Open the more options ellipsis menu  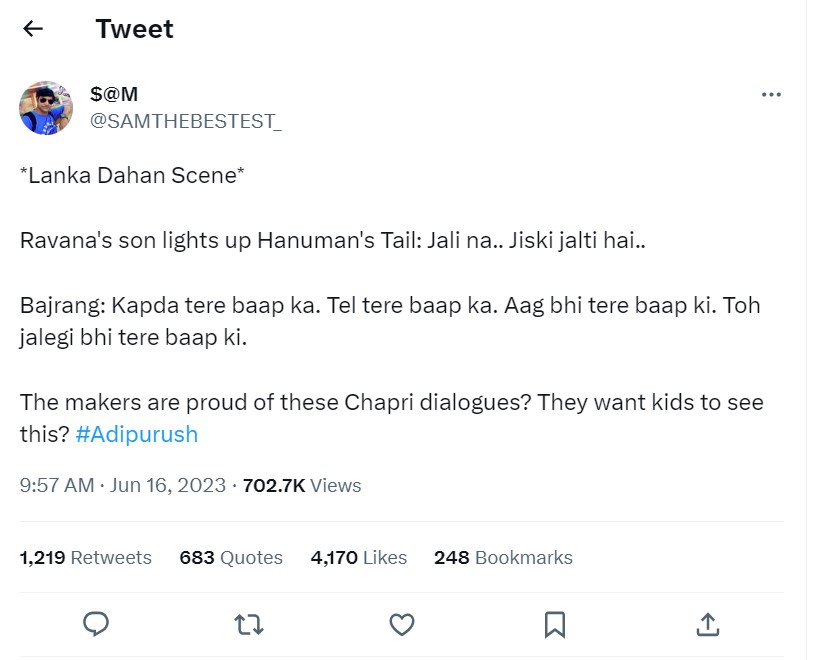pos(771,95)
